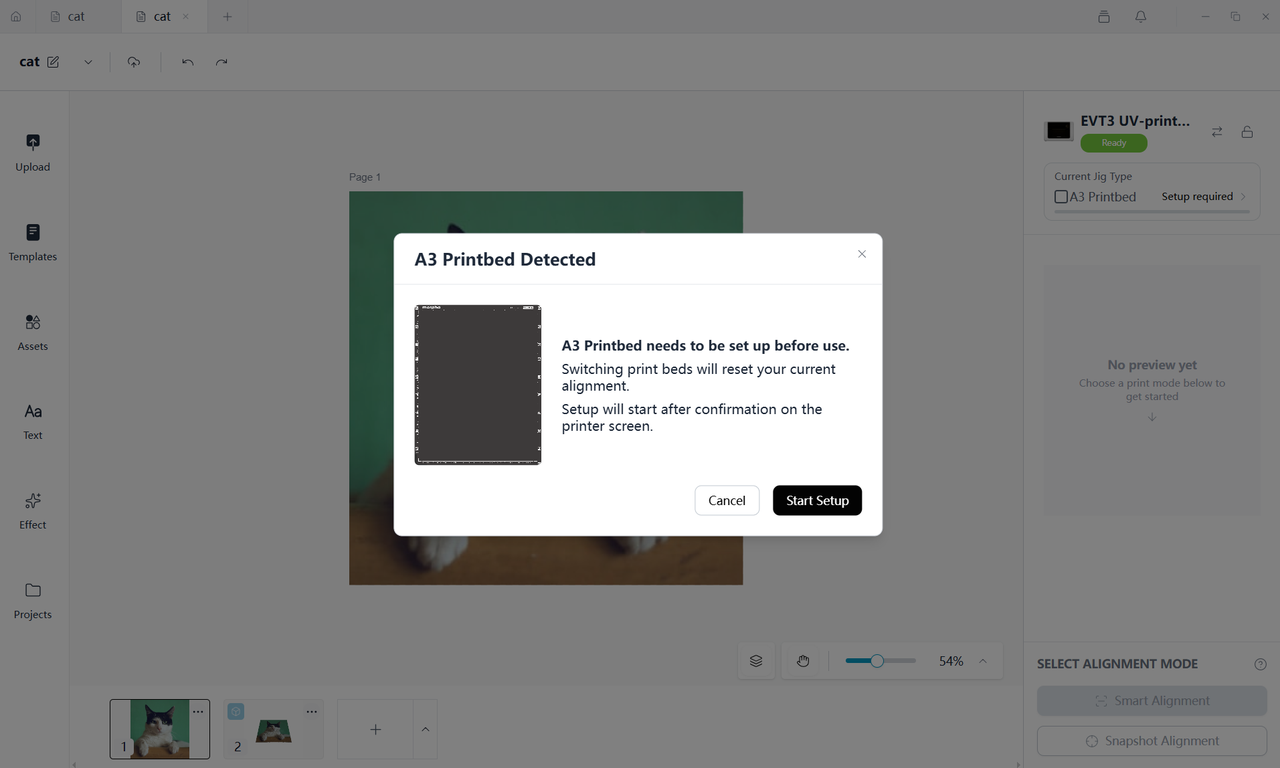Click the printer device thumbnail
This screenshot has height=768, width=1280.
pos(1059,131)
